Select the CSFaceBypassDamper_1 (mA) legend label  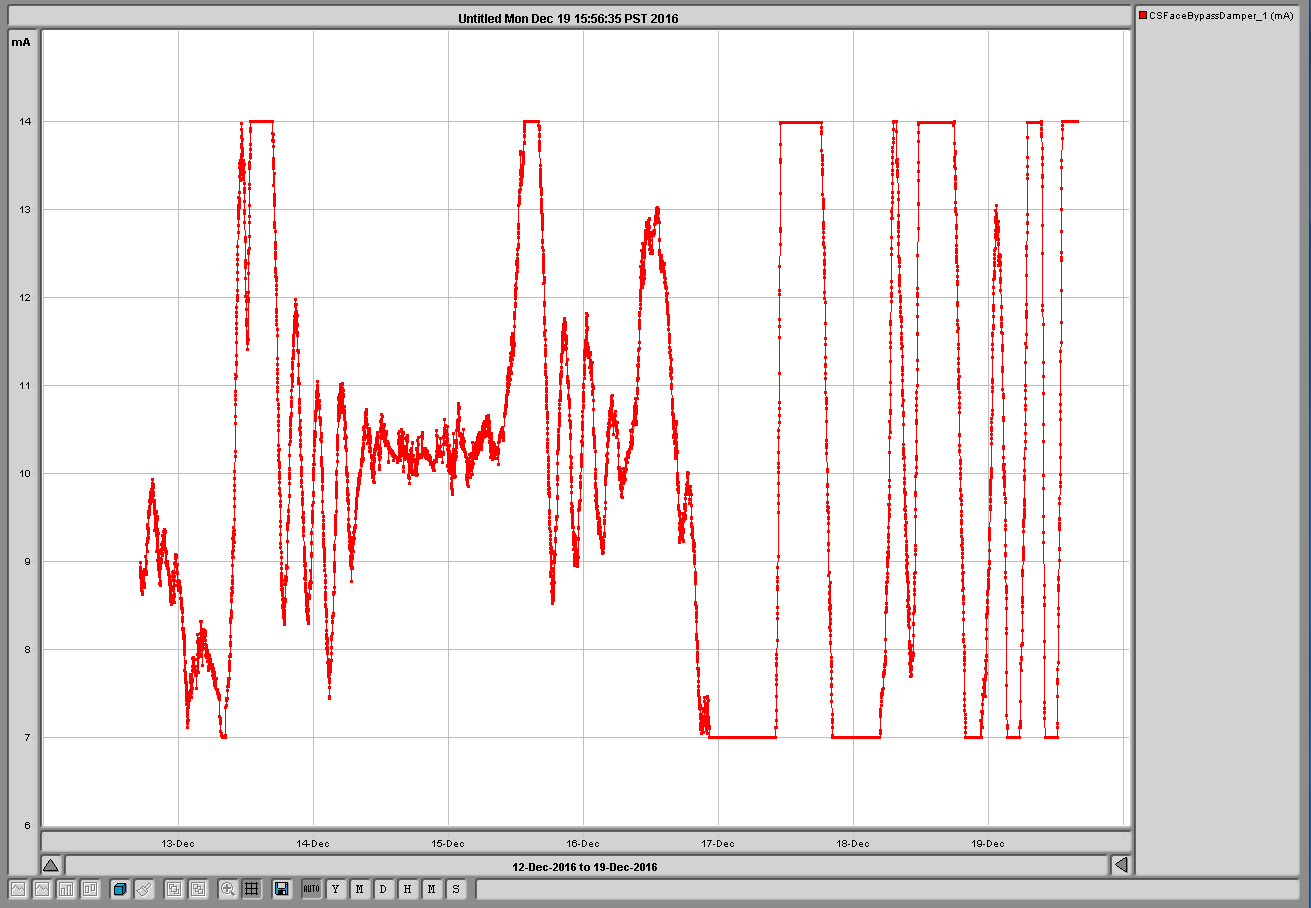click(1222, 16)
